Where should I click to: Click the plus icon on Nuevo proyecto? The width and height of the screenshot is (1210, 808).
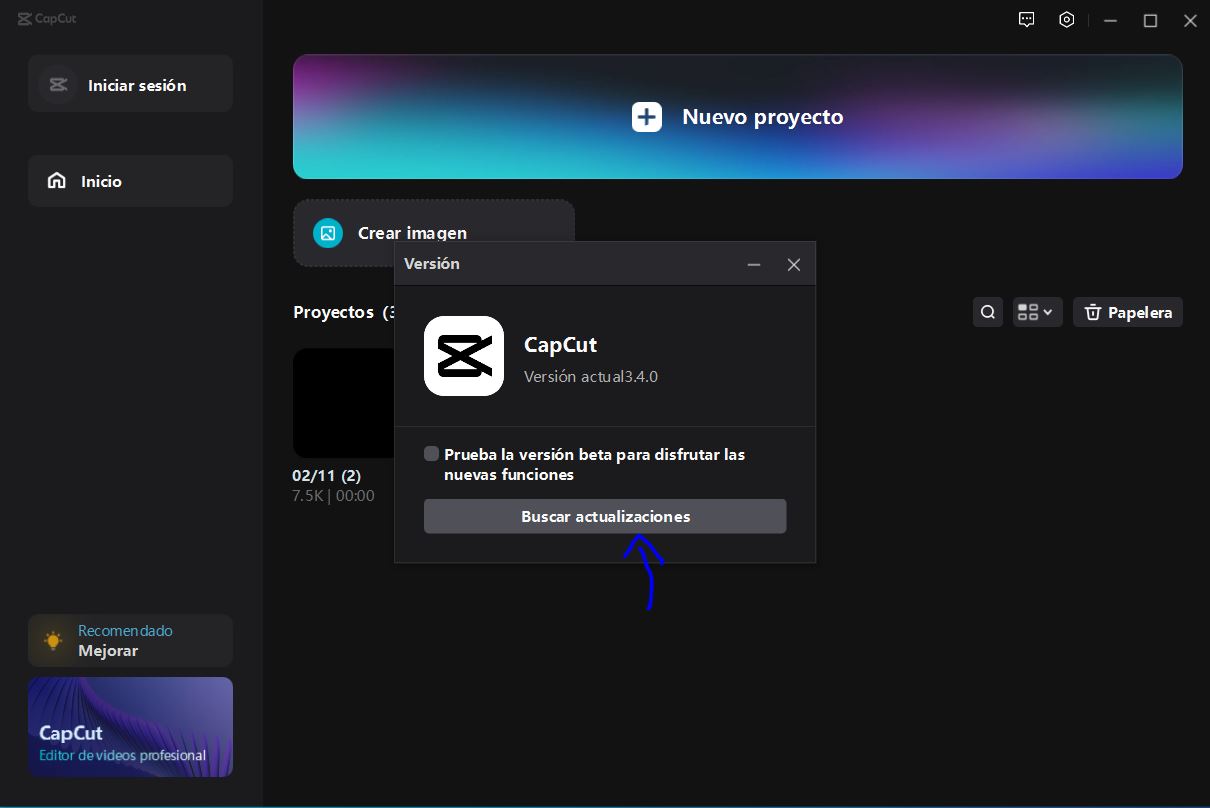coord(647,117)
